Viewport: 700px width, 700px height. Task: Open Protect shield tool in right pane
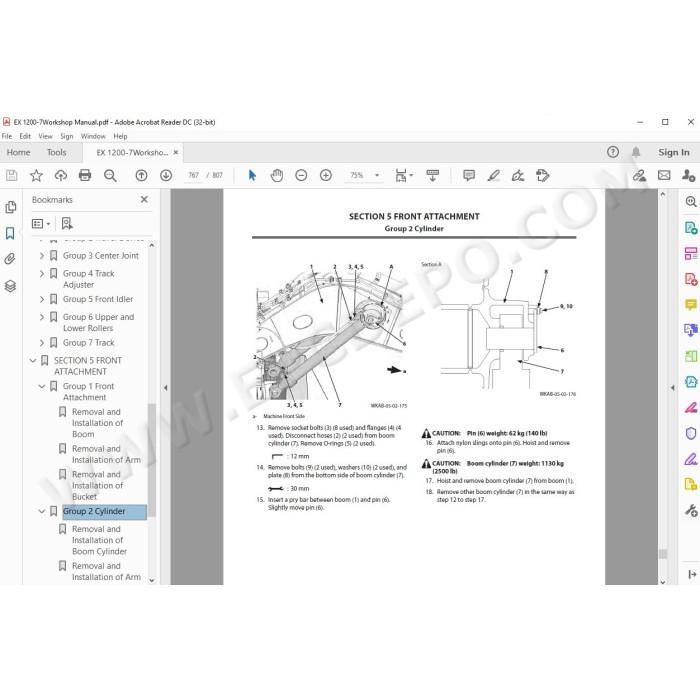[x=691, y=433]
